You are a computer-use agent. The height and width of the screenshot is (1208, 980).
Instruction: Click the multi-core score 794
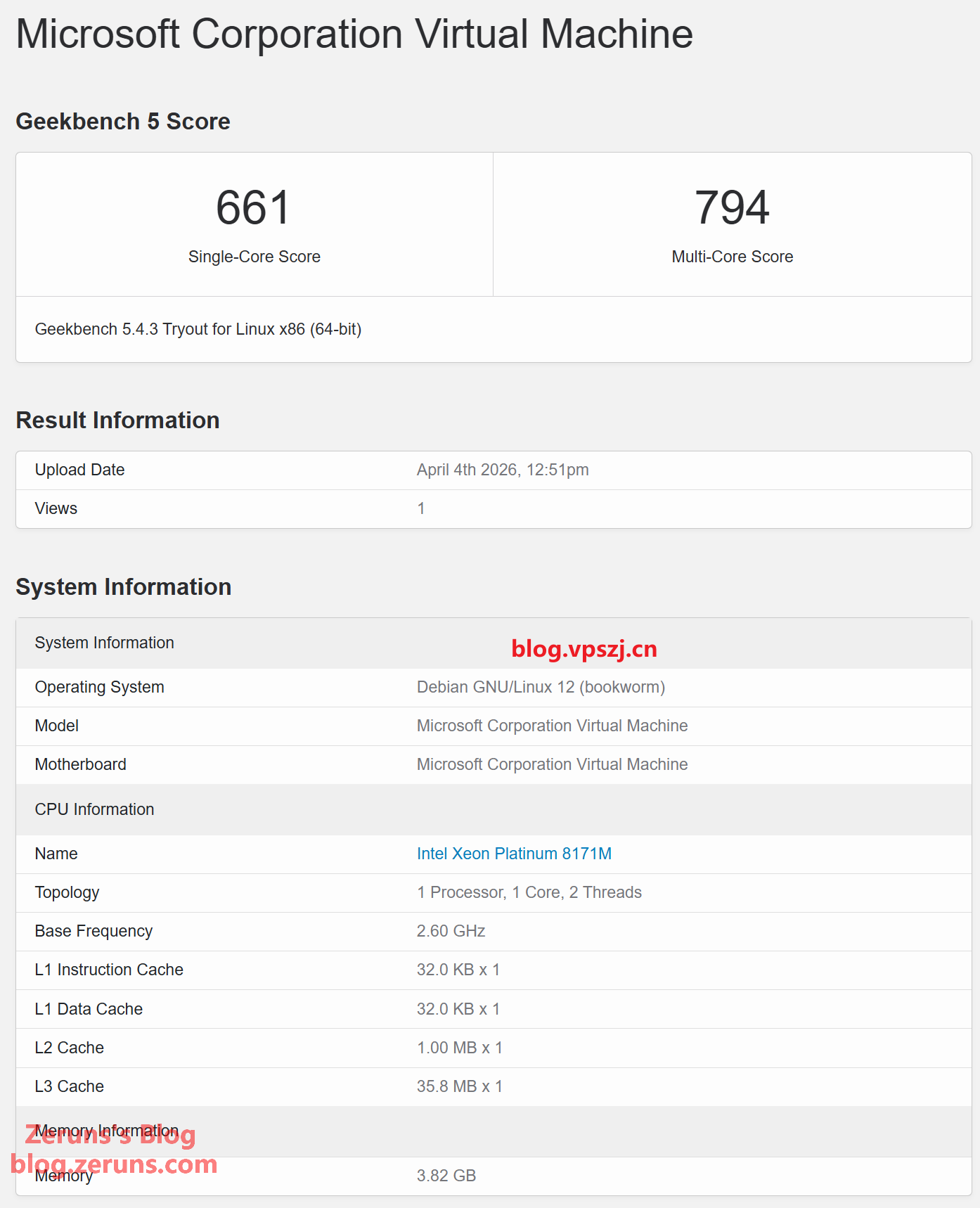tap(732, 208)
